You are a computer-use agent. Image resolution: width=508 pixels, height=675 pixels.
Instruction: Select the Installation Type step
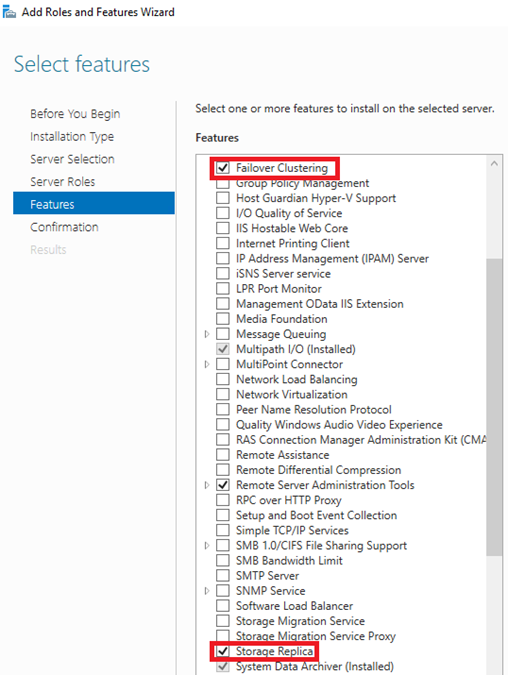click(x=72, y=137)
